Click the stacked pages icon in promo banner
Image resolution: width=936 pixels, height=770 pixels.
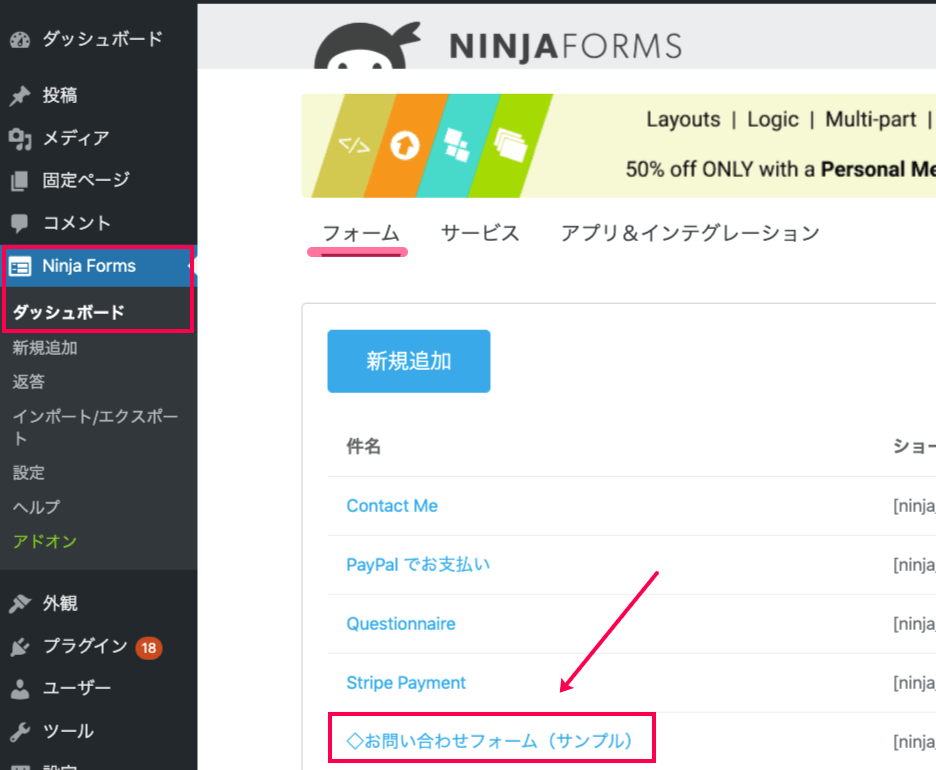click(510, 144)
